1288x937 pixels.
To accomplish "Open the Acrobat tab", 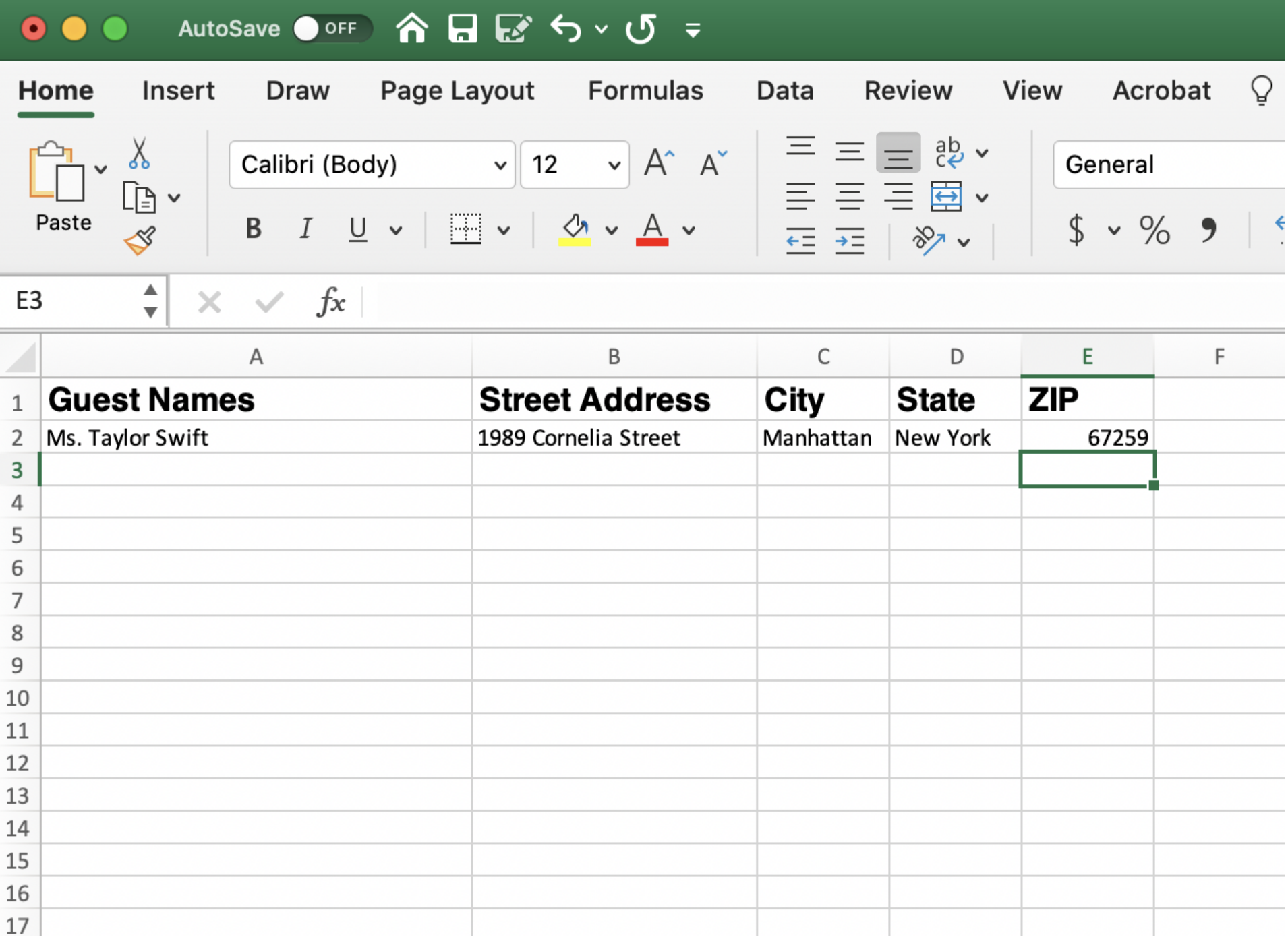I will pos(1162,90).
